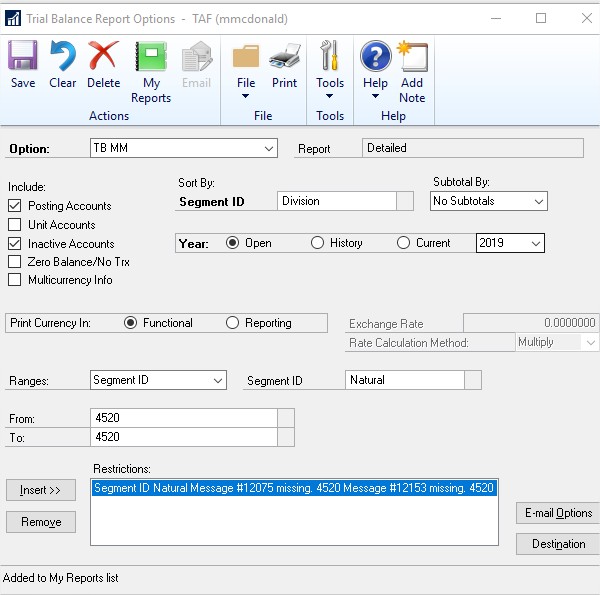Expand the Ranges Segment ID dropdown
The height and width of the screenshot is (595, 600).
[218, 380]
